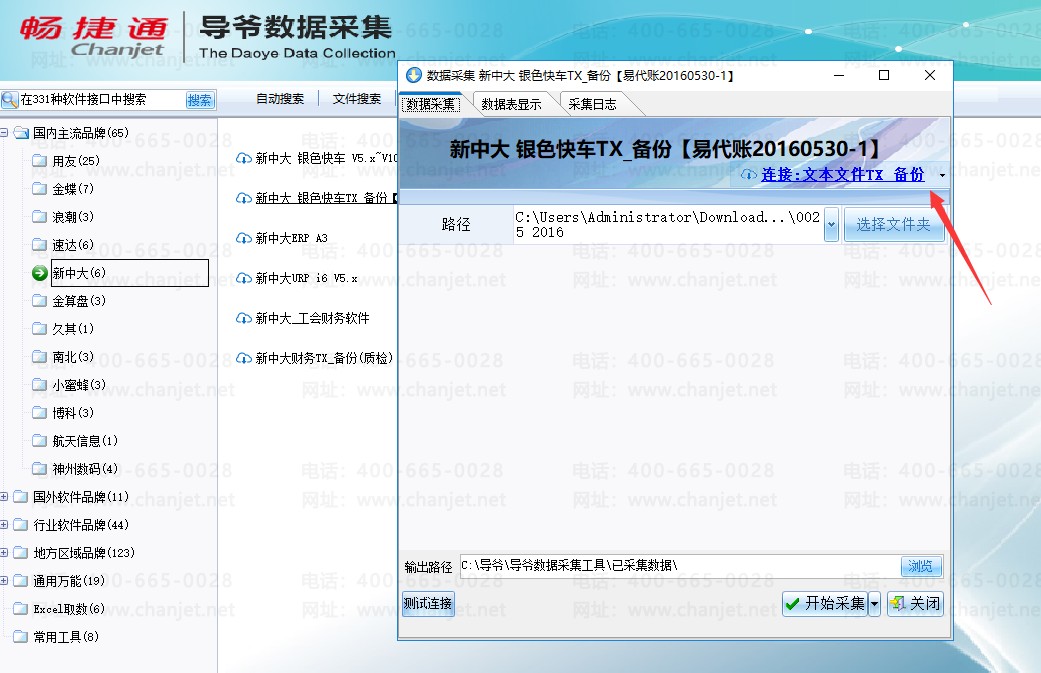
Task: Open the dropdown arrow beside 开始采集
Action: 874,603
